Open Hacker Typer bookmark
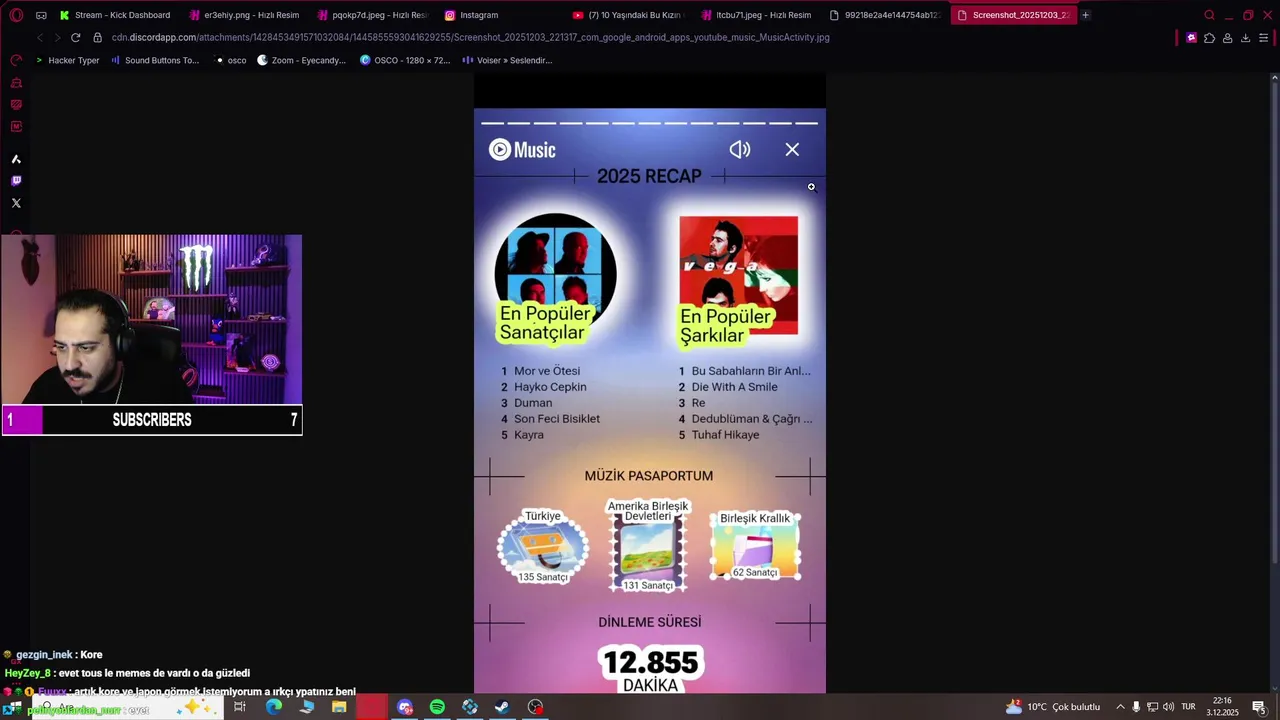 click(x=67, y=60)
